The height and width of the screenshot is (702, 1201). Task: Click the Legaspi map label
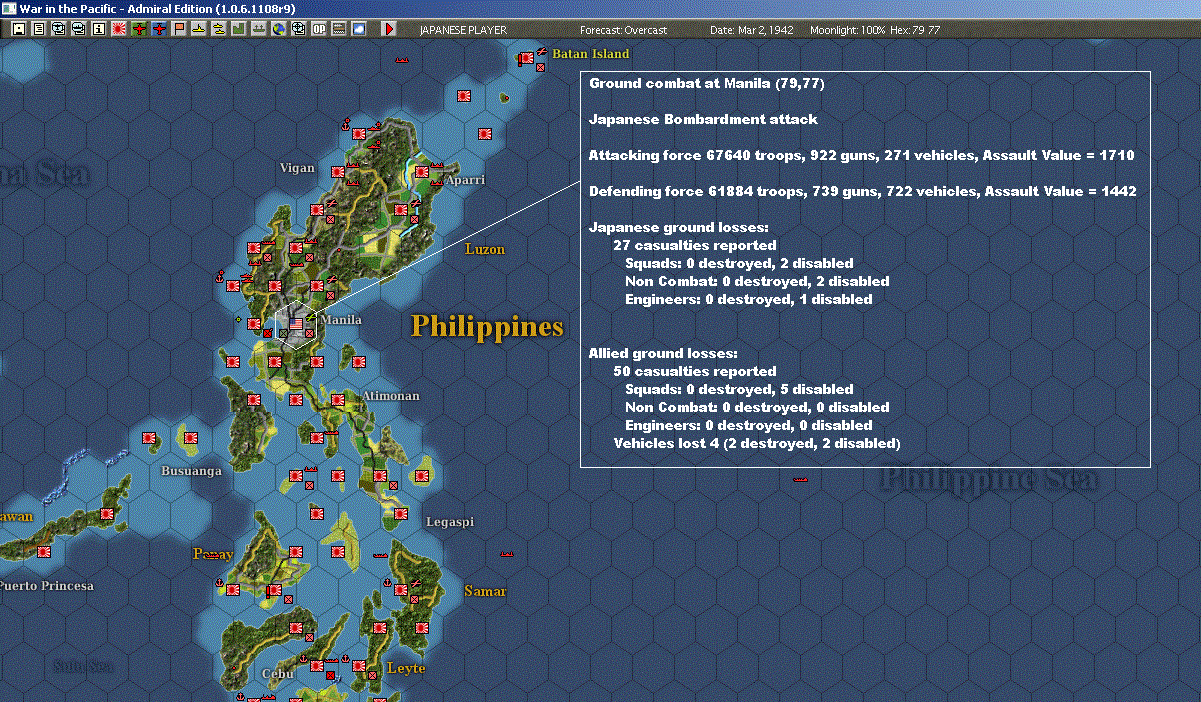tap(450, 522)
